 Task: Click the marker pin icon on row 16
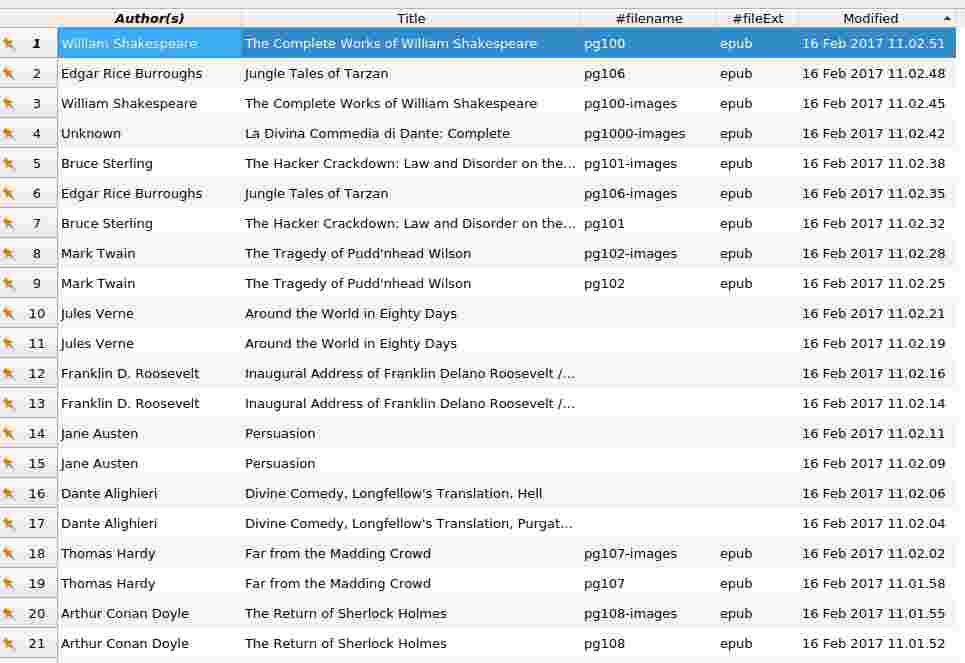point(8,493)
